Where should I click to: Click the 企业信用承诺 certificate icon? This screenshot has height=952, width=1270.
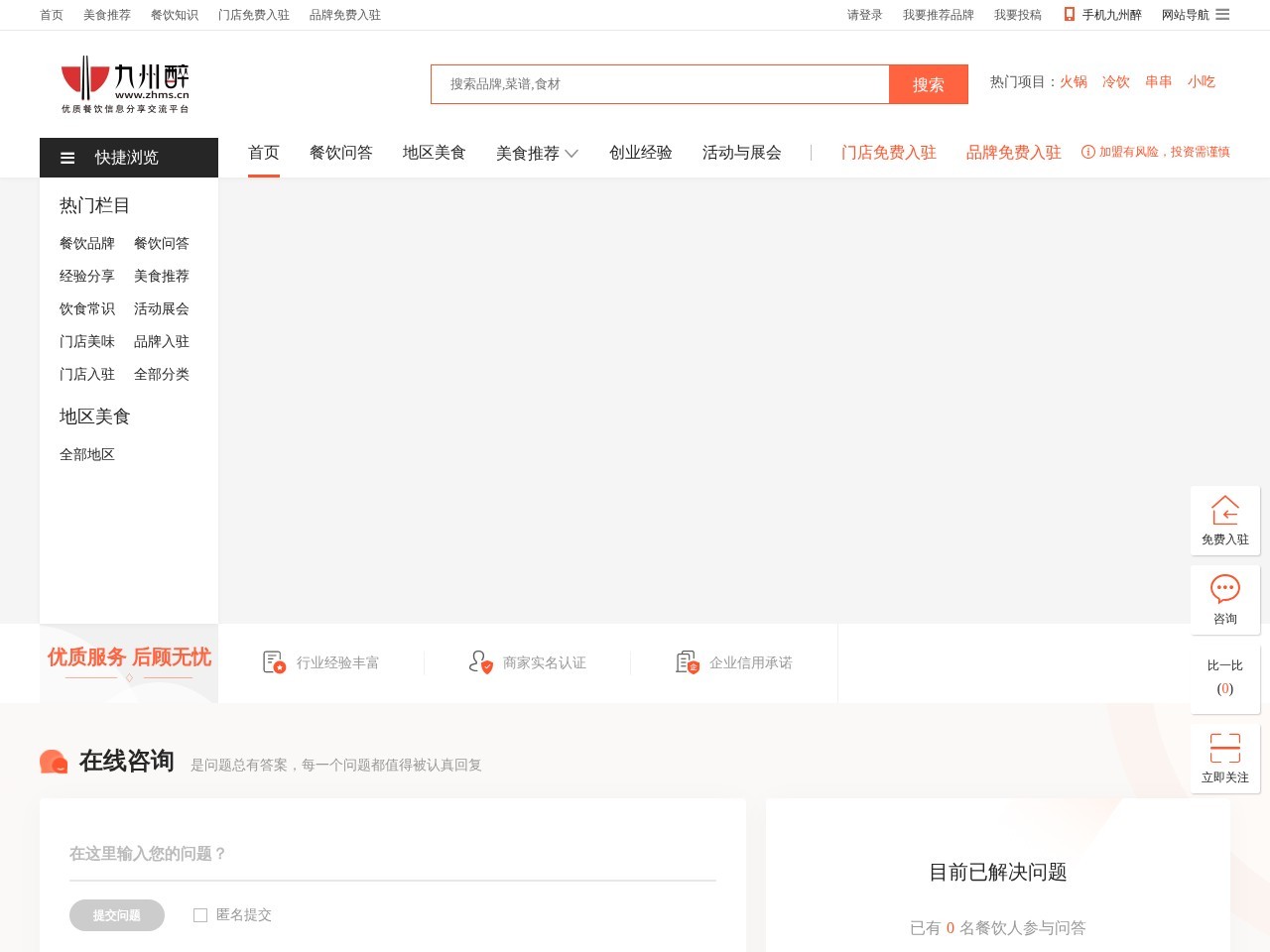687,662
